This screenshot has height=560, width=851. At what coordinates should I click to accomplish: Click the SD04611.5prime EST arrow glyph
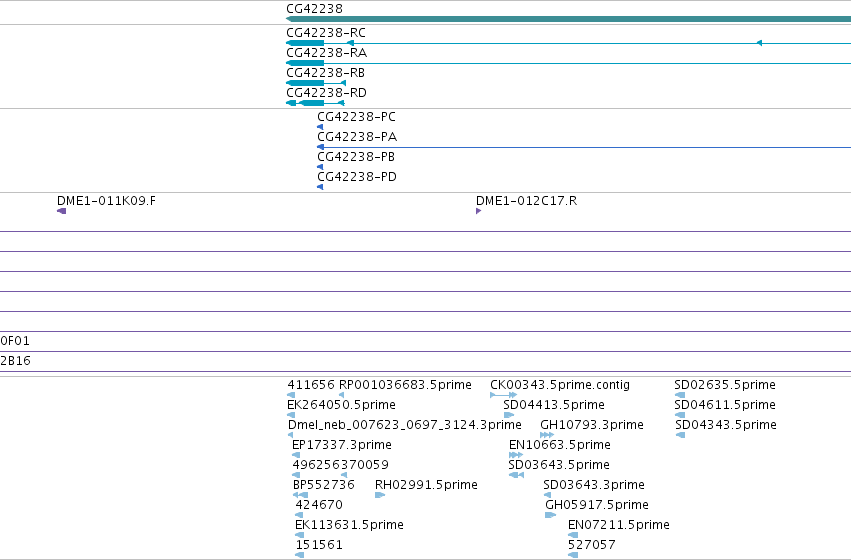click(x=679, y=415)
